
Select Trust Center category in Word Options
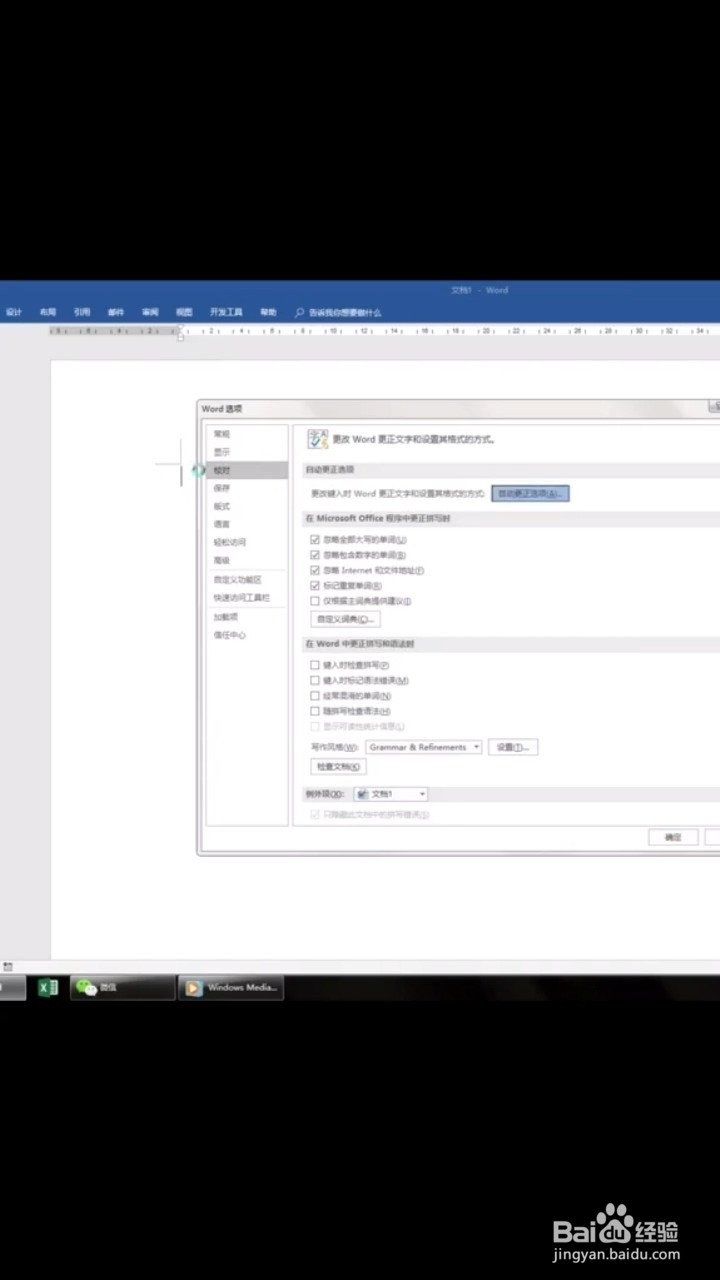coord(246,635)
